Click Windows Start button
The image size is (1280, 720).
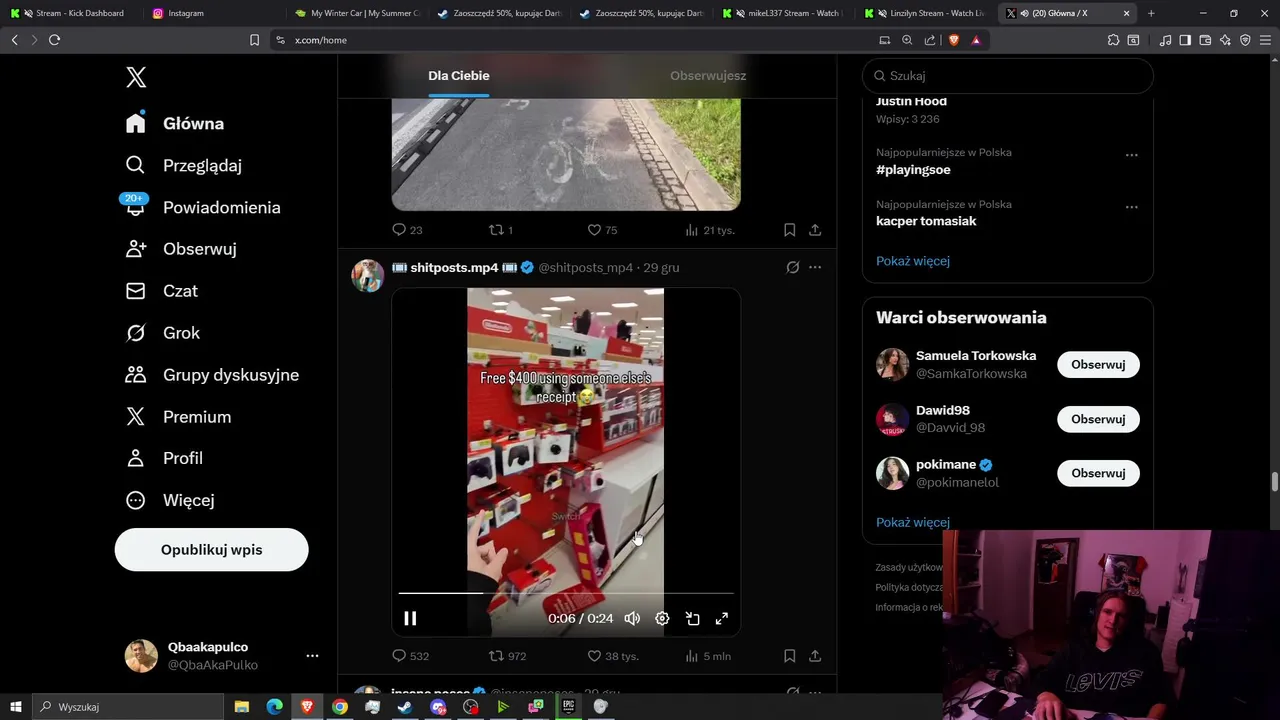[16, 706]
